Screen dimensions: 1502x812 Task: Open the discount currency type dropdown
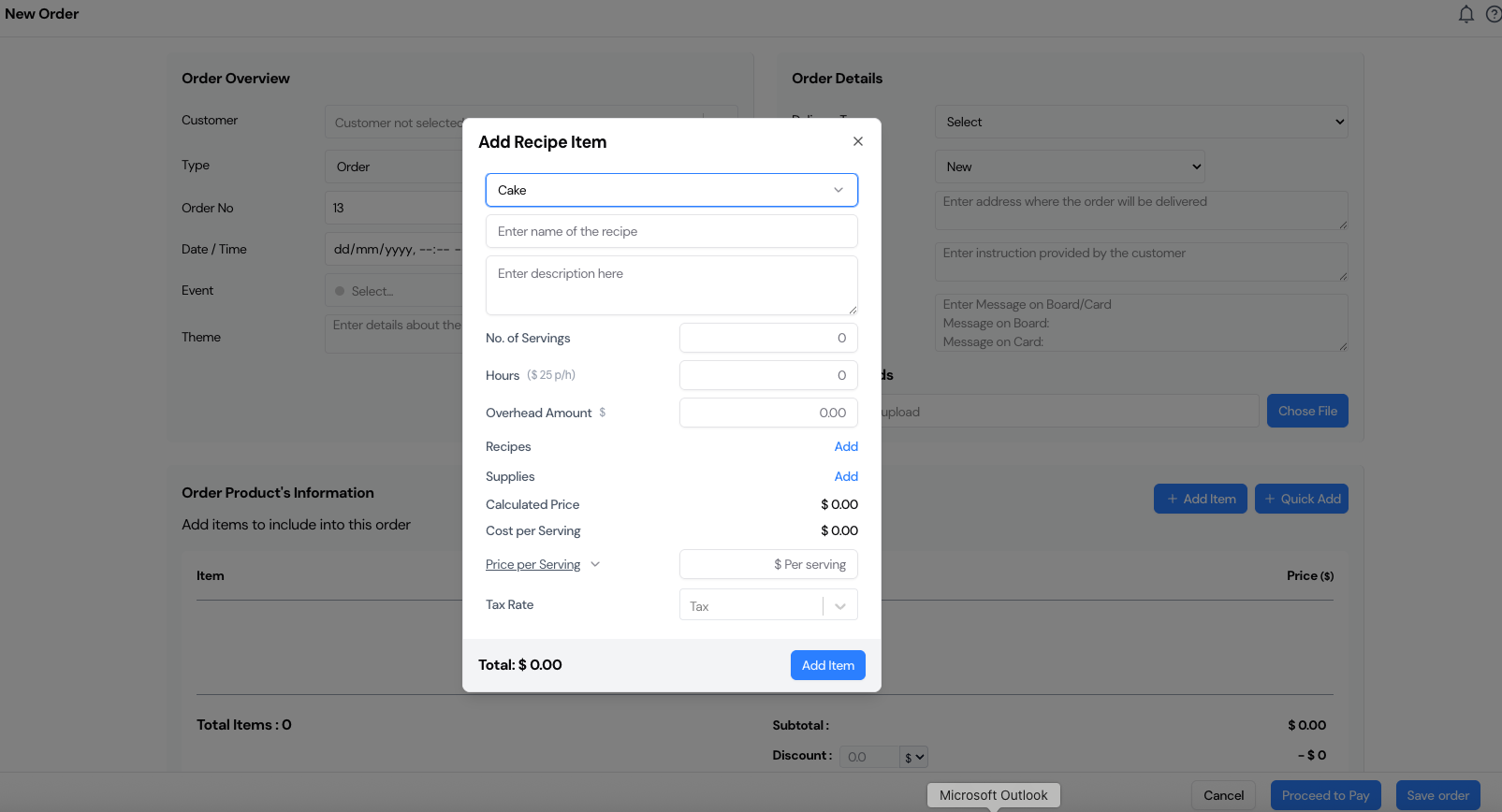click(913, 757)
